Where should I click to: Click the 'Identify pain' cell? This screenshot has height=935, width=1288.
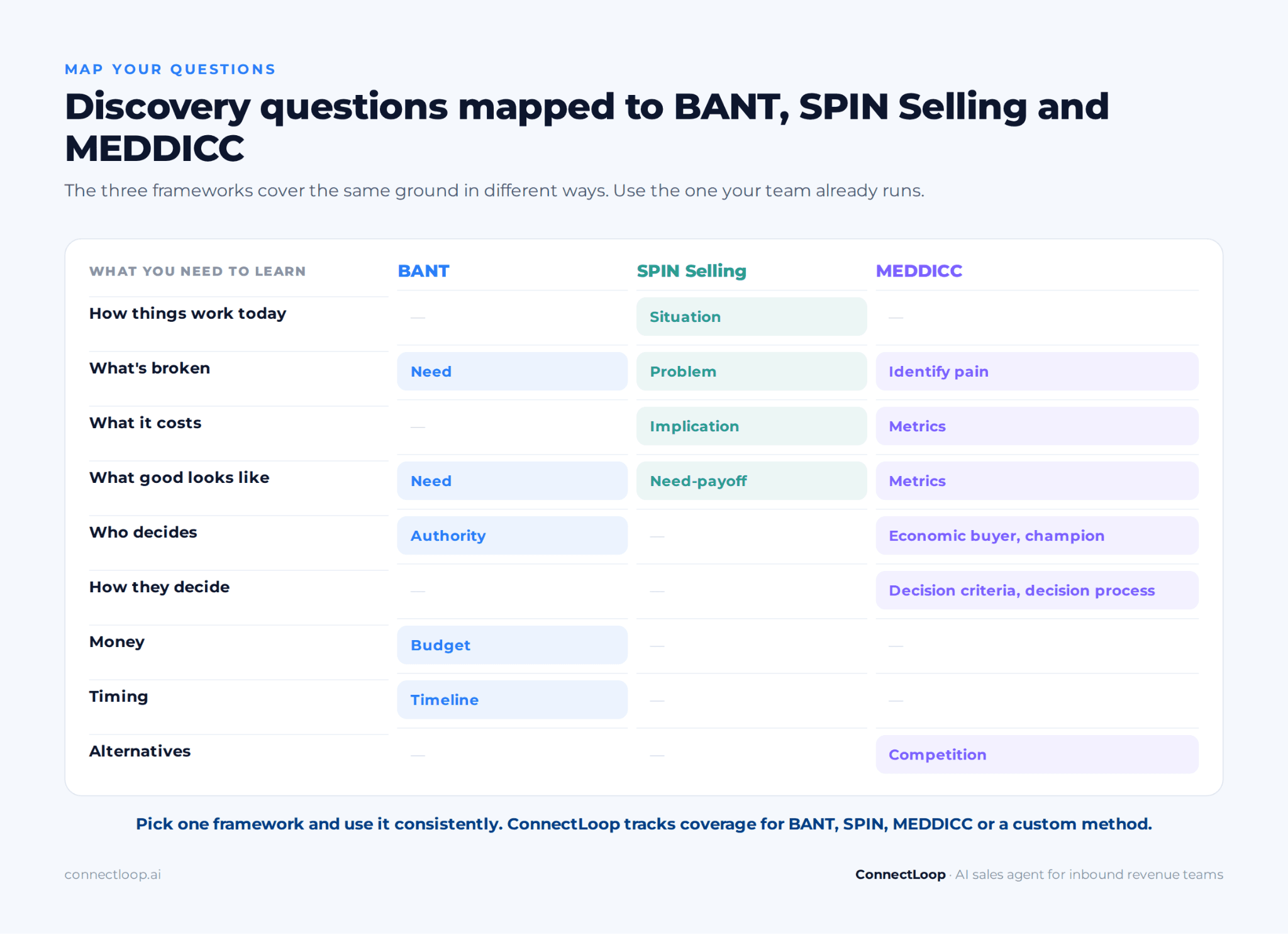pos(1037,372)
